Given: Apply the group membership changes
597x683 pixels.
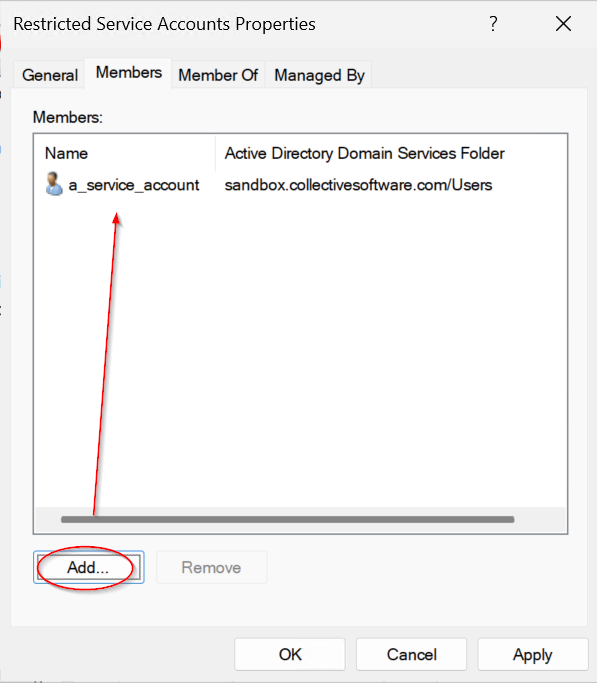Looking at the screenshot, I should click(533, 654).
